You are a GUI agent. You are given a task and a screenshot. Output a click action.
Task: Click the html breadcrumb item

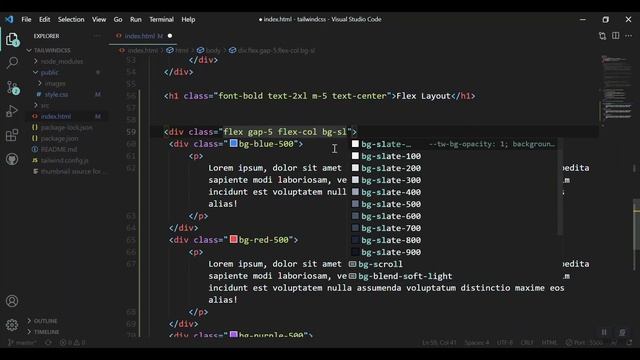[178, 50]
